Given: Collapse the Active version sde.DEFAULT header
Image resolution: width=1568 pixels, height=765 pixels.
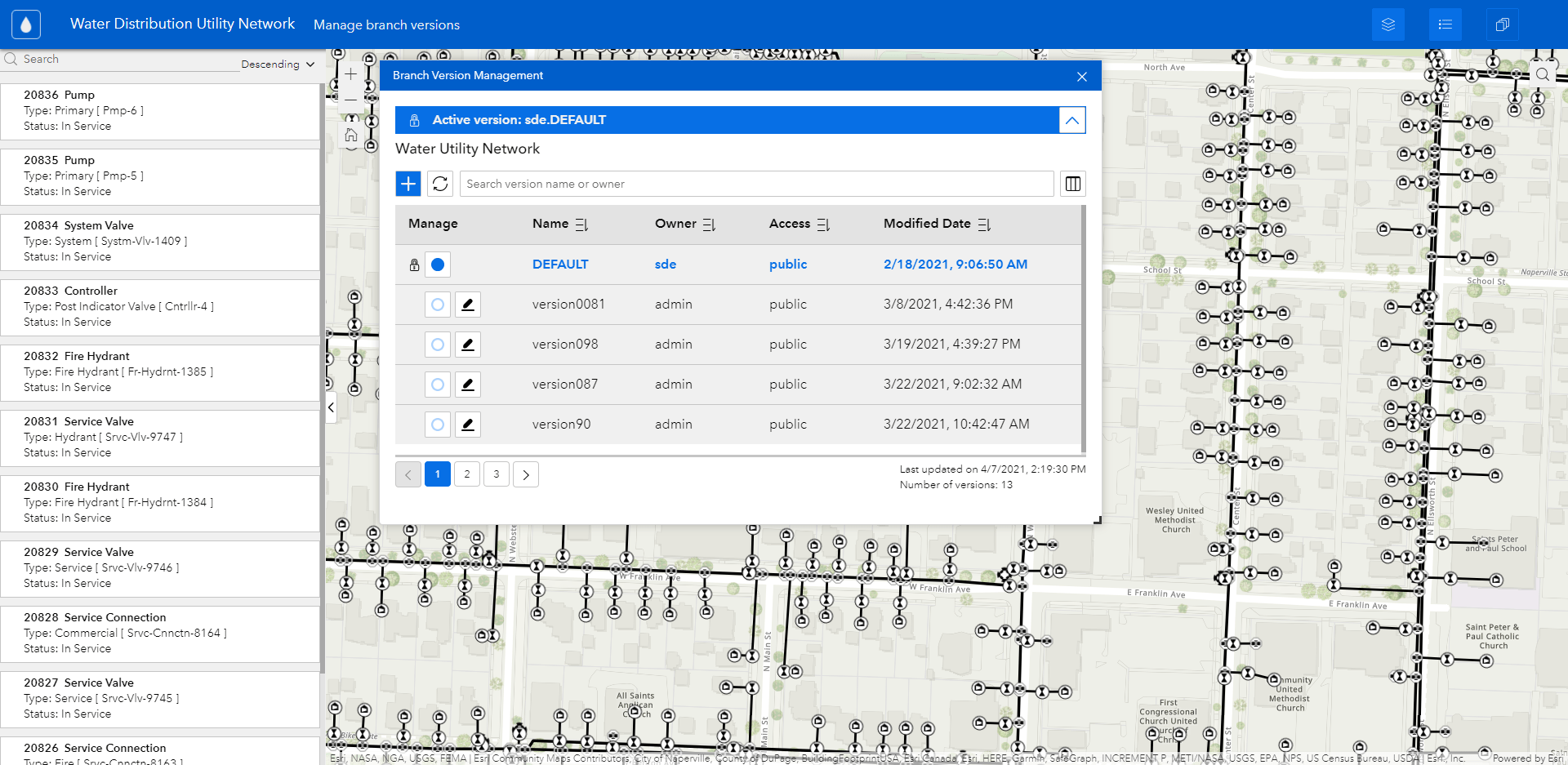Looking at the screenshot, I should point(1072,120).
